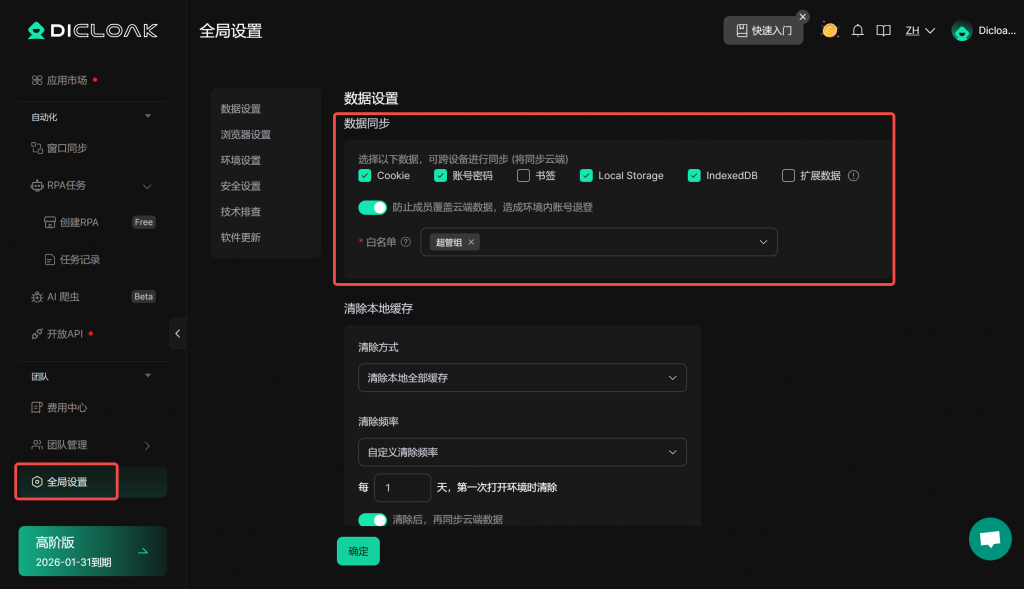Click the gold coin rewards icon
The width and height of the screenshot is (1024, 589).
tap(829, 30)
